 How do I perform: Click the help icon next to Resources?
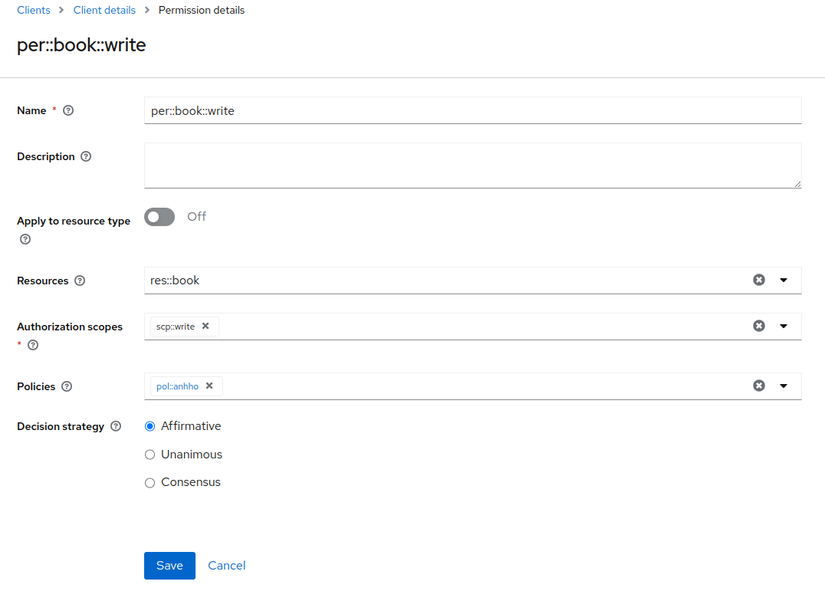point(80,281)
